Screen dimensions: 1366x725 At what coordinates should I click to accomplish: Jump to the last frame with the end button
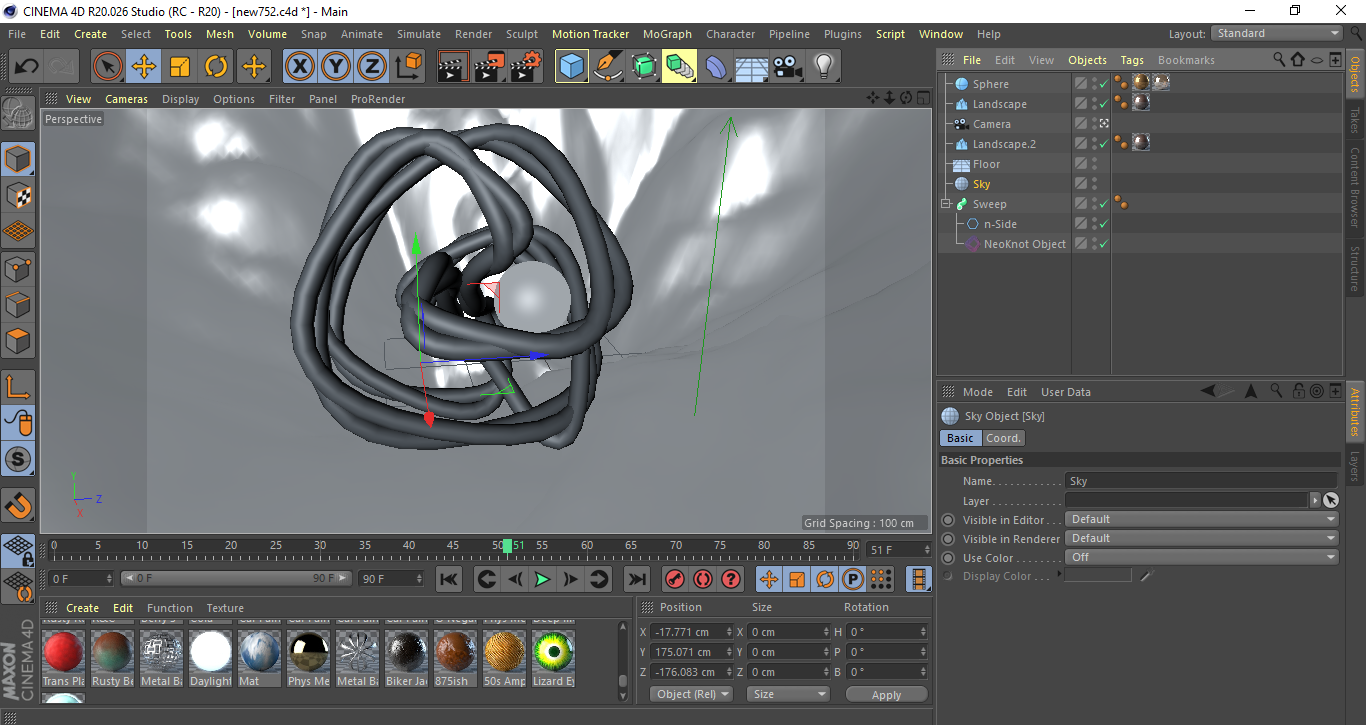638,578
